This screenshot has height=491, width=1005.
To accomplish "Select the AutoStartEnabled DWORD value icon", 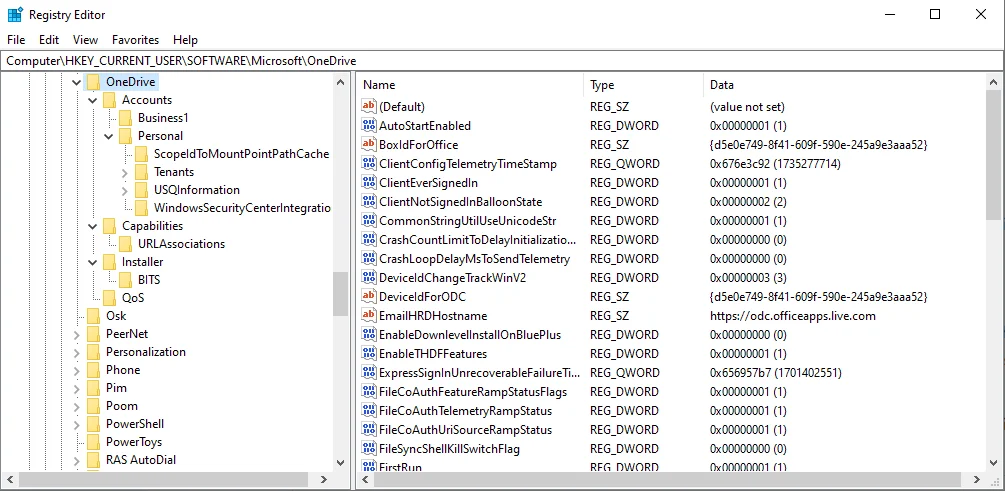I will (369, 126).
